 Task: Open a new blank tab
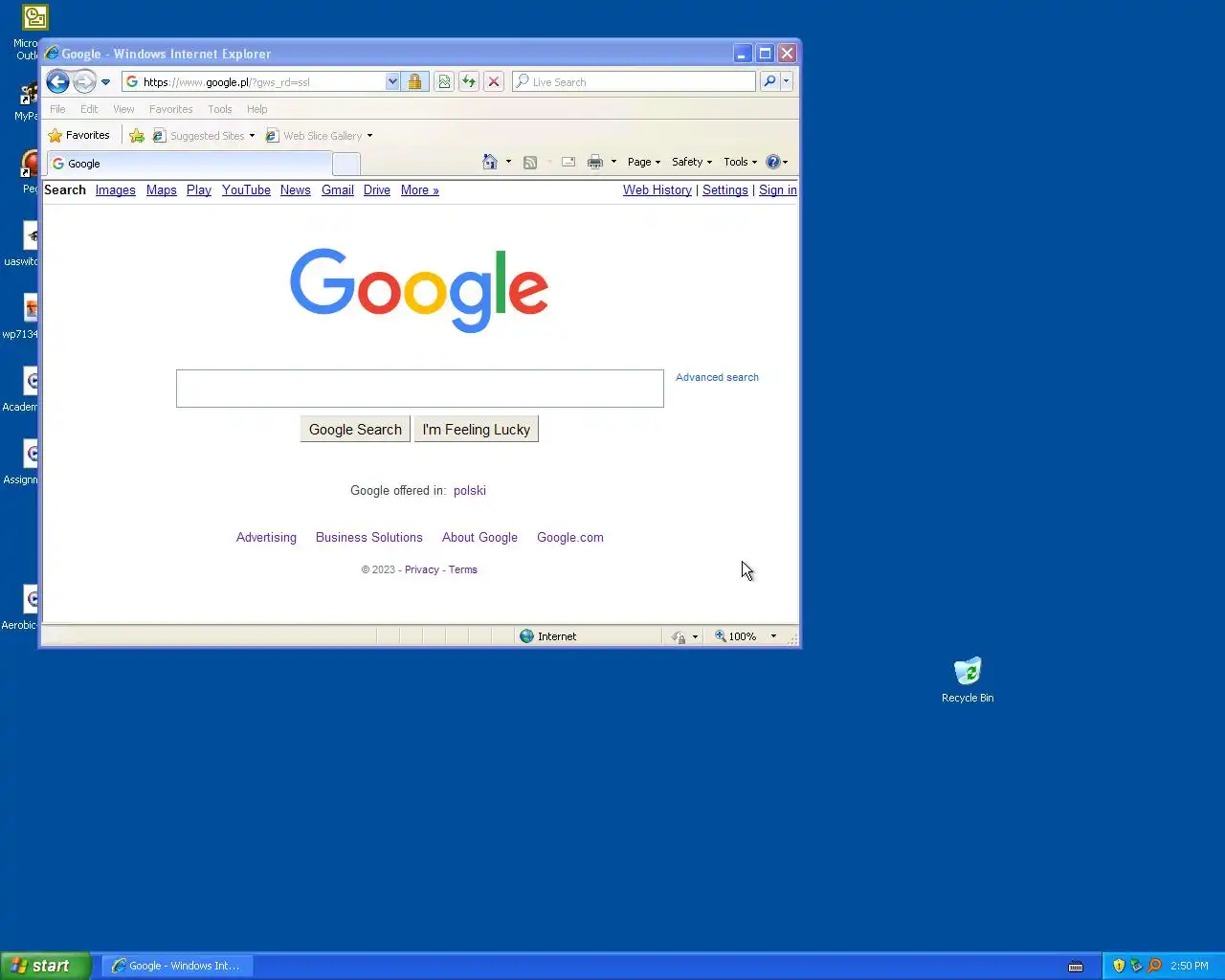point(345,165)
